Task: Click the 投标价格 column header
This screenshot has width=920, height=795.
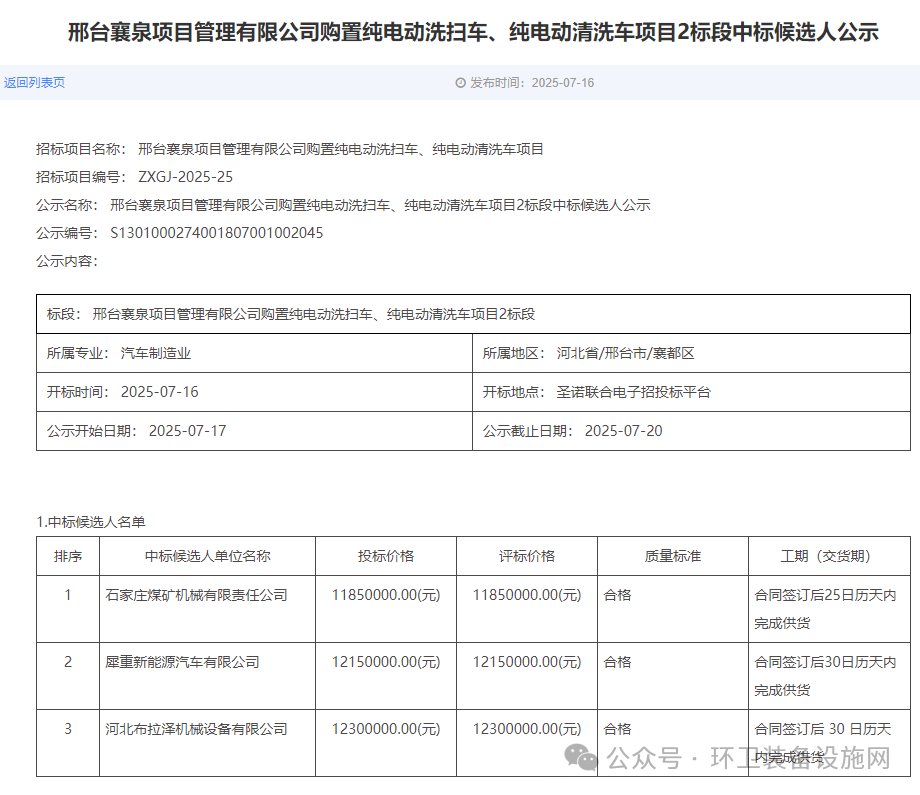Action: click(386, 556)
